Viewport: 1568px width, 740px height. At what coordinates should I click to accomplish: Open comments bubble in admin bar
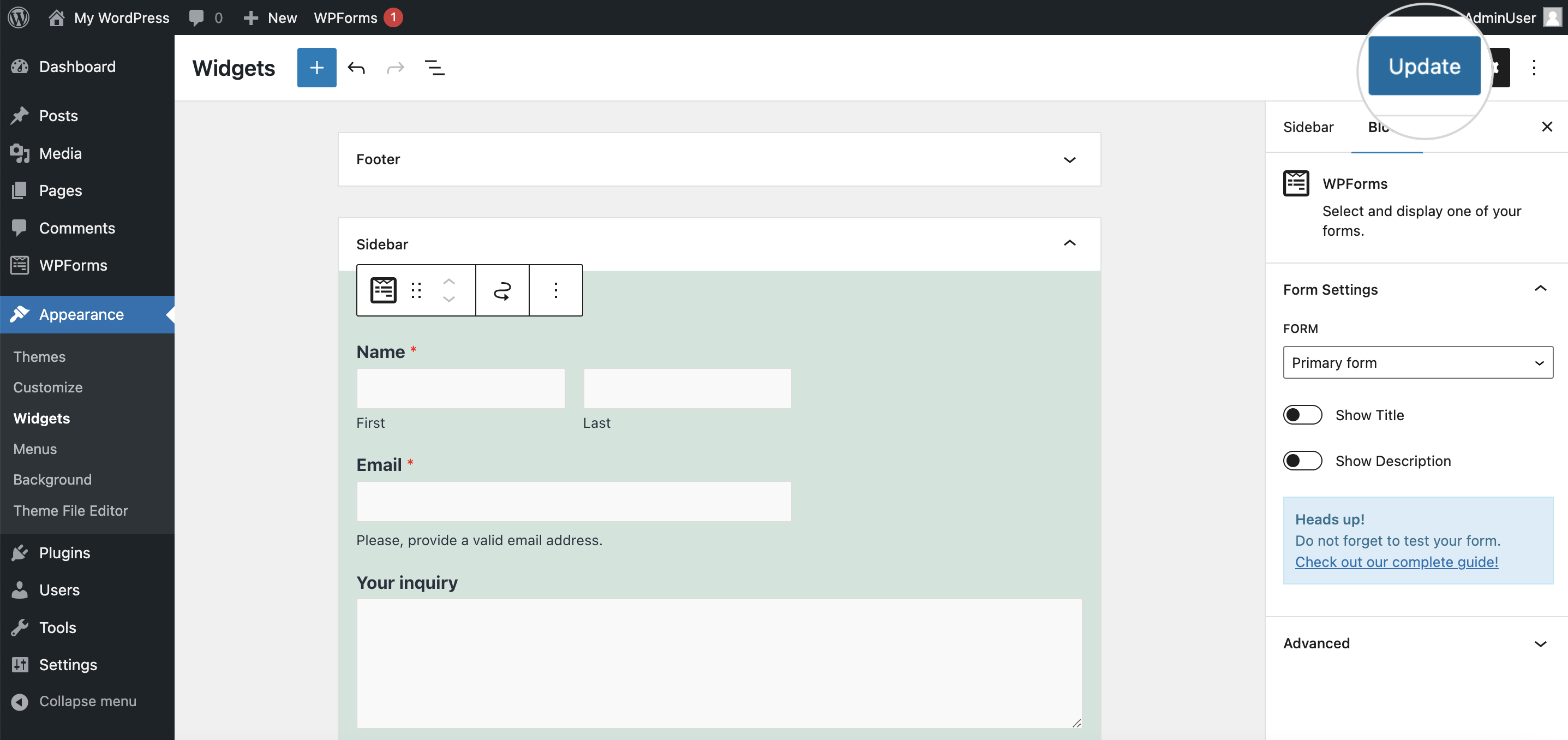click(206, 17)
